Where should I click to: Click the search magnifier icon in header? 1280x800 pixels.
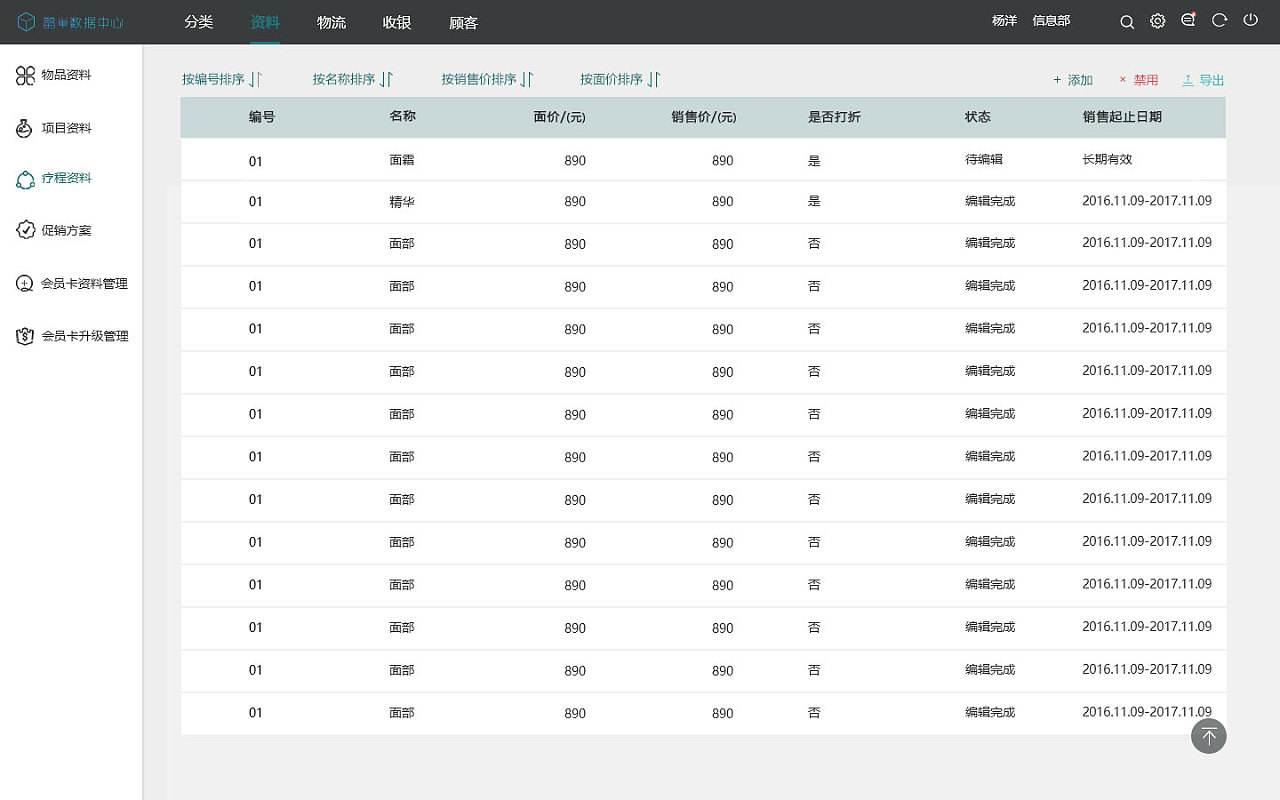coord(1127,21)
